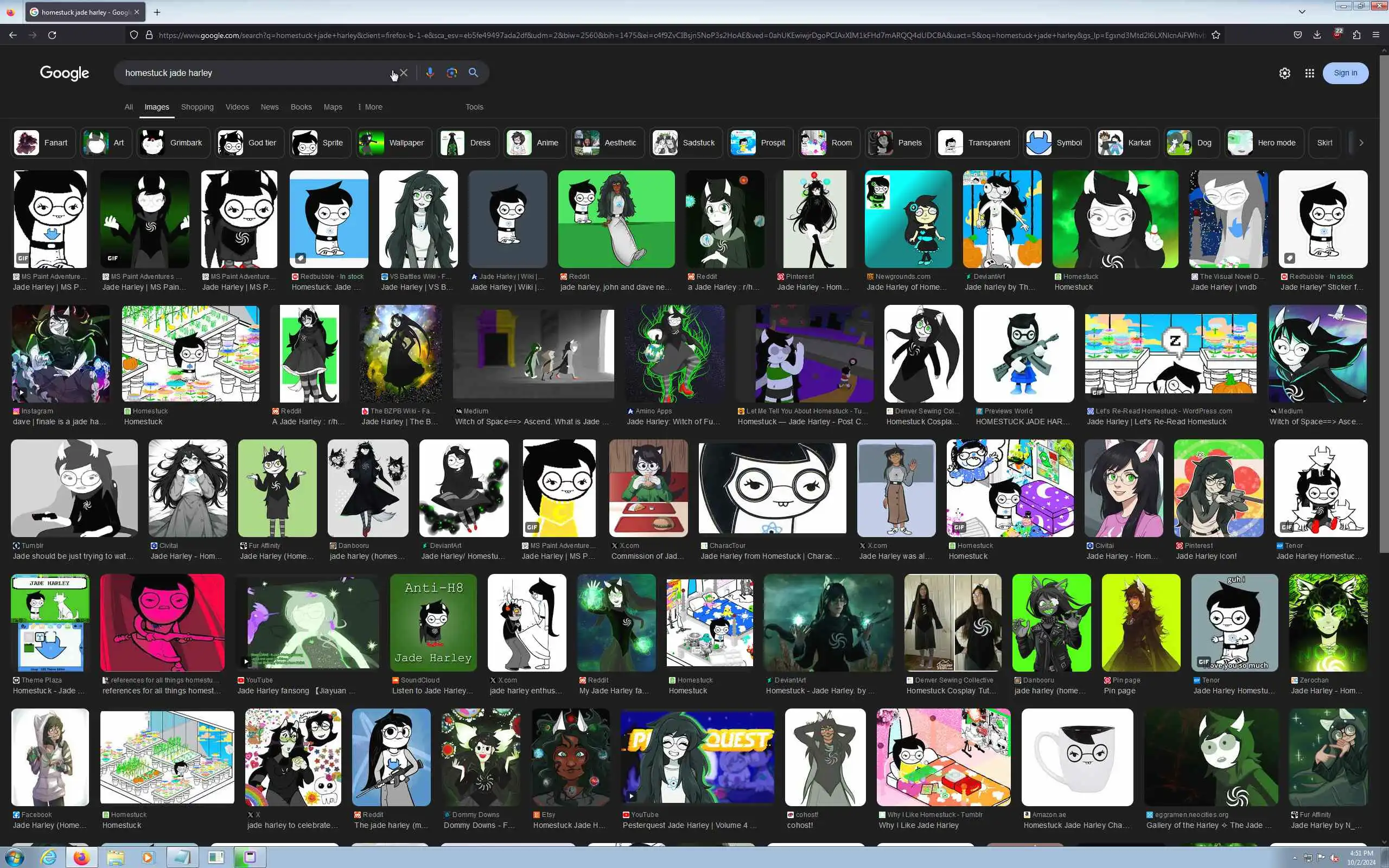Screen dimensions: 1389x868
Task: Open the Tools filter options
Action: pyautogui.click(x=474, y=107)
